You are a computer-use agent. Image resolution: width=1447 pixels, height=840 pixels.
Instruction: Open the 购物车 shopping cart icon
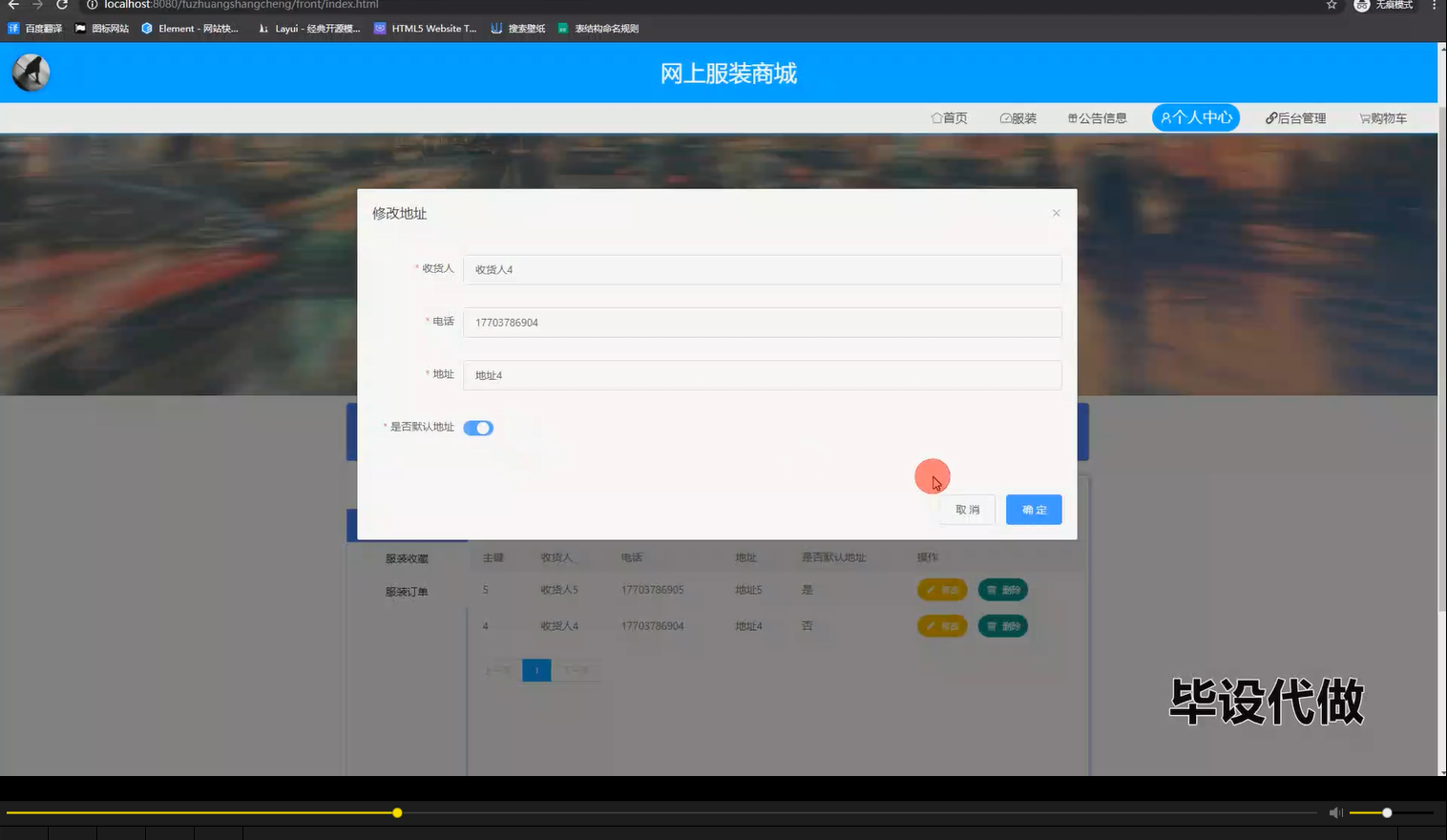1364,117
